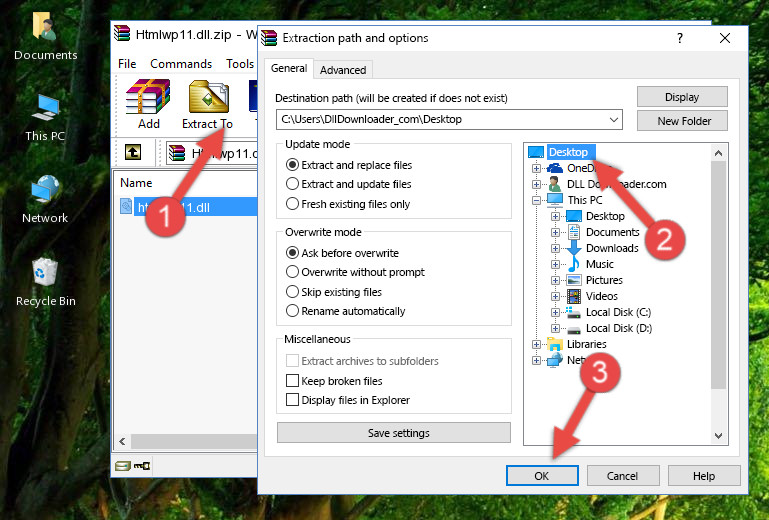Click the folder tree vertical scrollbar

pyautogui.click(x=718, y=275)
